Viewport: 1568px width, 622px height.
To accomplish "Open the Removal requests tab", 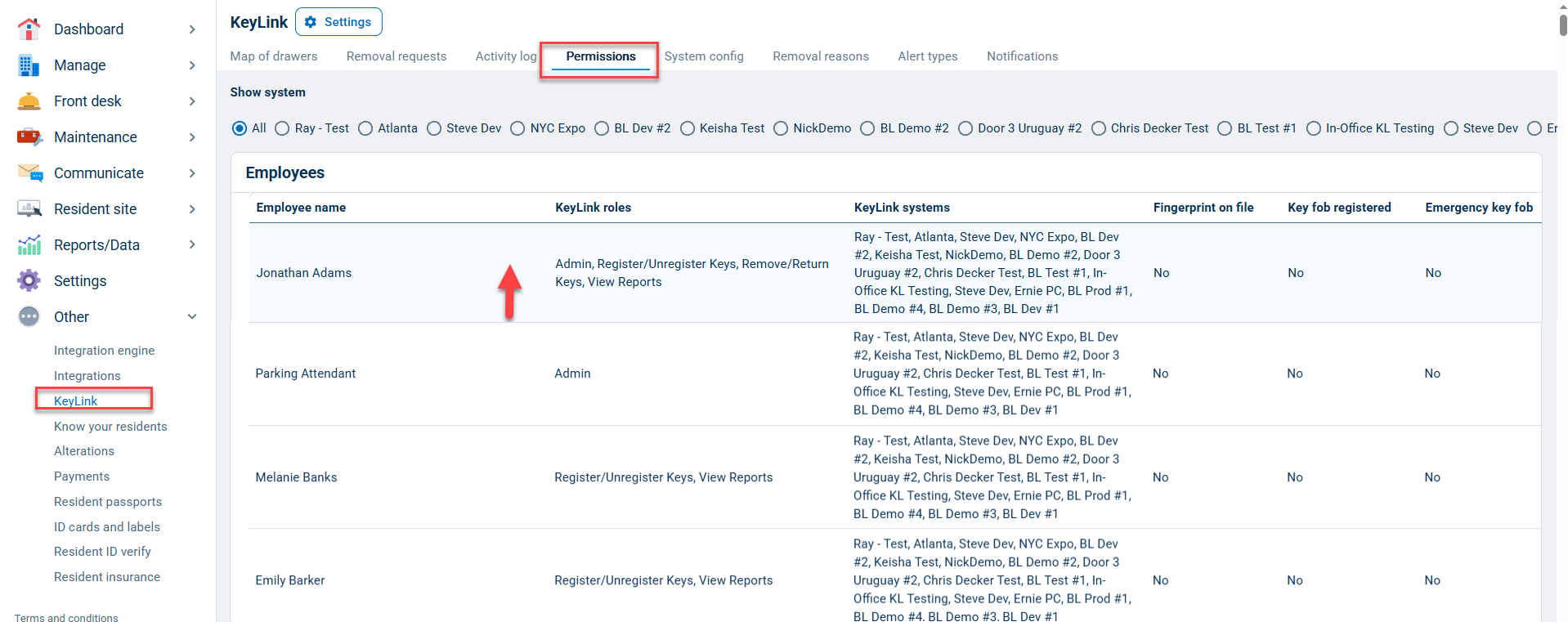I will (x=396, y=56).
